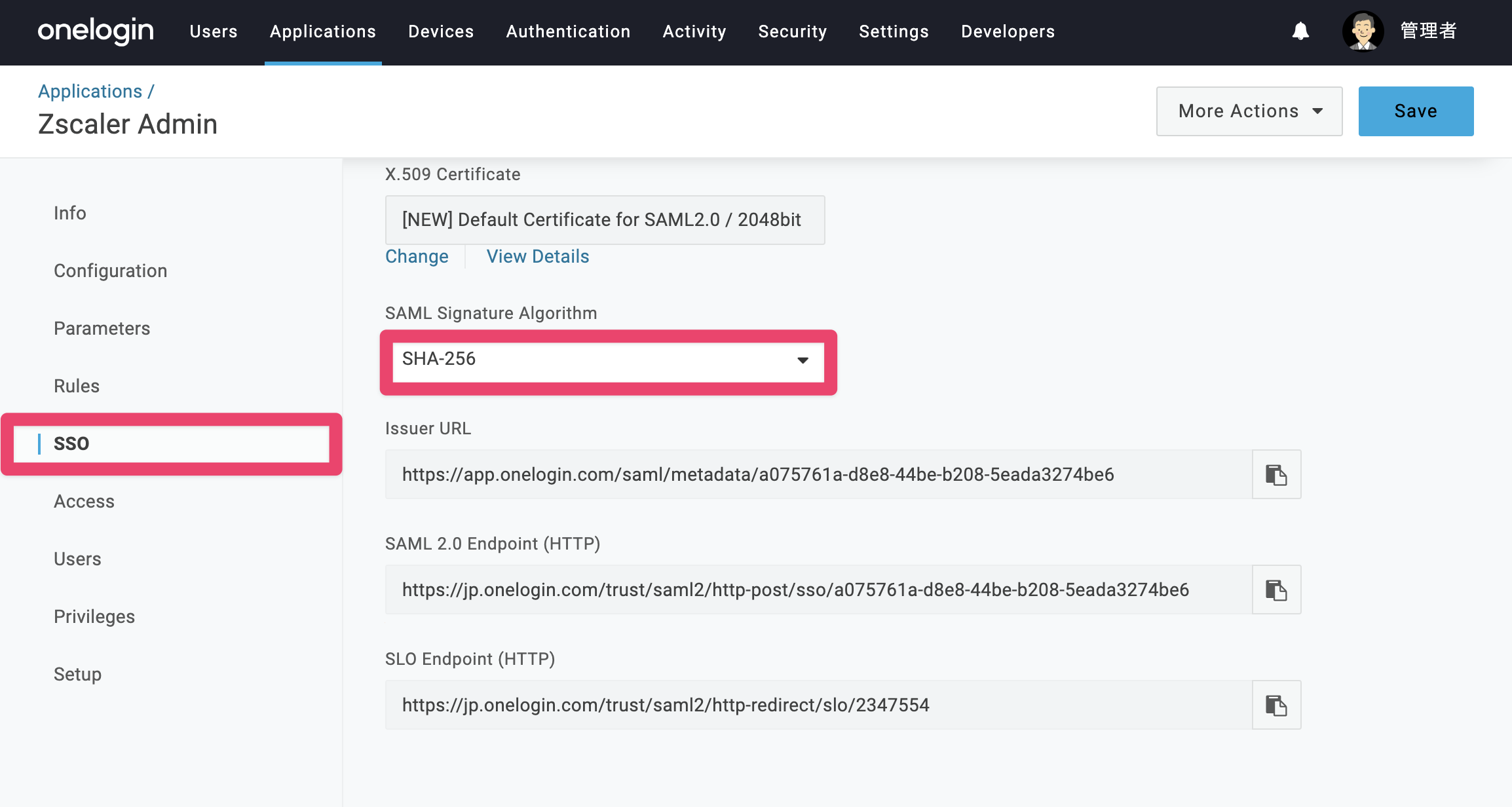Open the Security top menu

tap(793, 31)
